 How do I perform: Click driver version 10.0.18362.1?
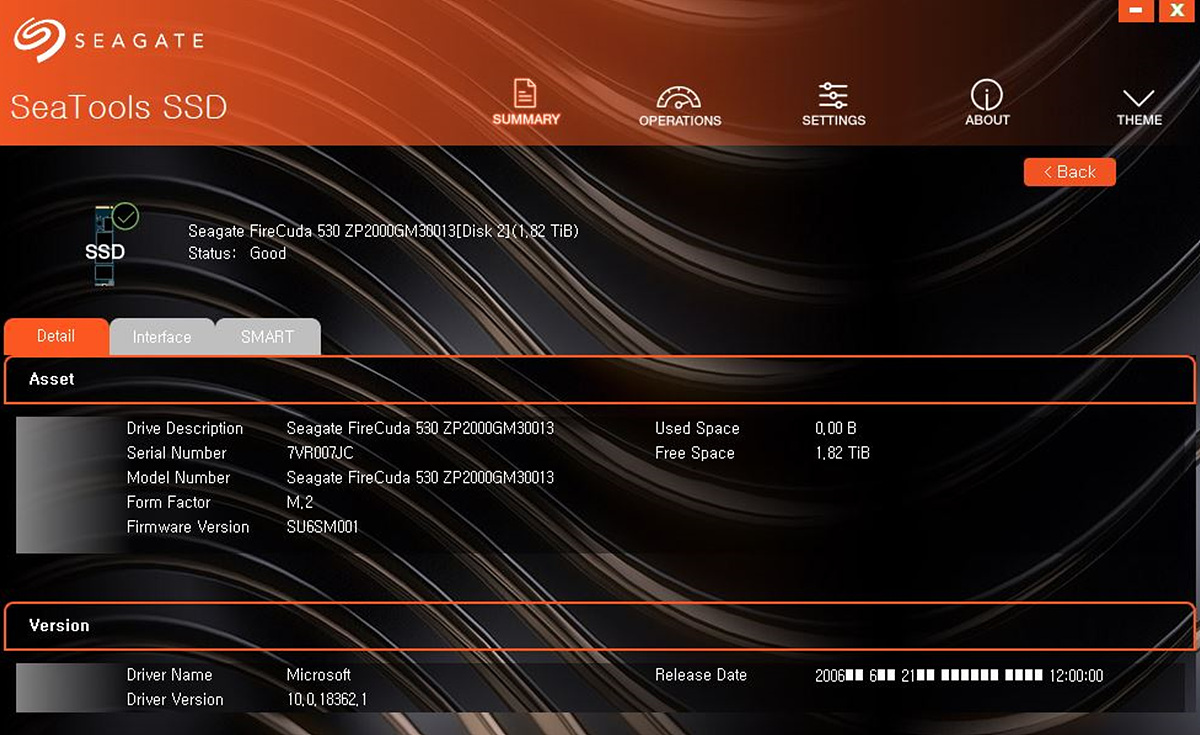tap(326, 700)
